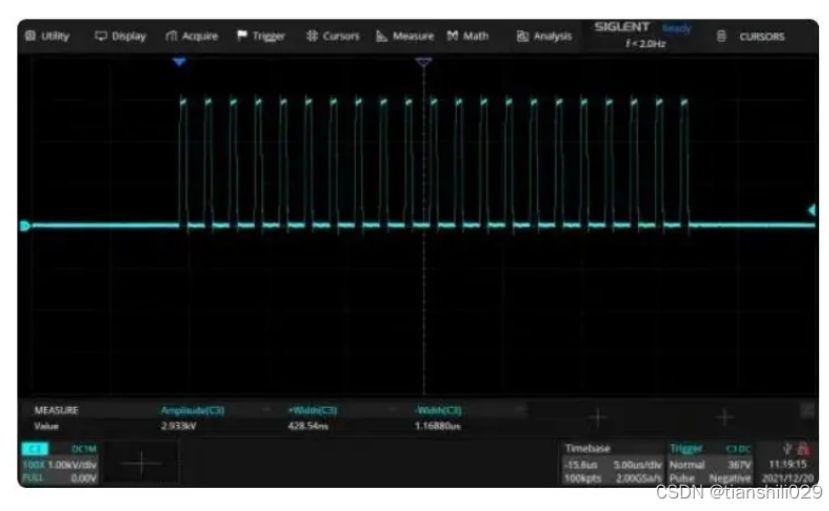Viewport: 829px width, 511px height.
Task: Click the Ready run status indicator
Action: click(677, 28)
